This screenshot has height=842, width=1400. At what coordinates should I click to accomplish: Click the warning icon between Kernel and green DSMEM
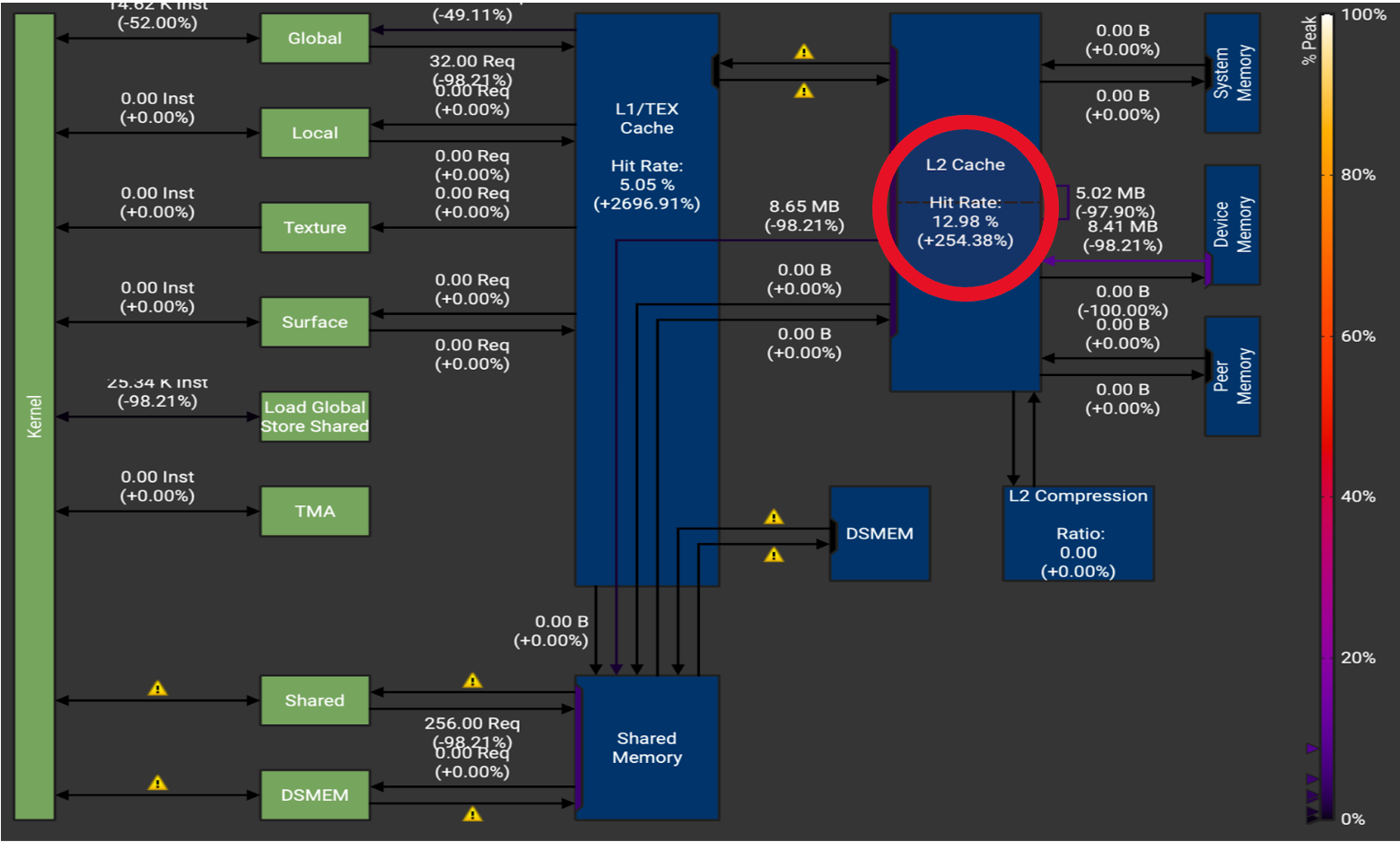tap(157, 784)
